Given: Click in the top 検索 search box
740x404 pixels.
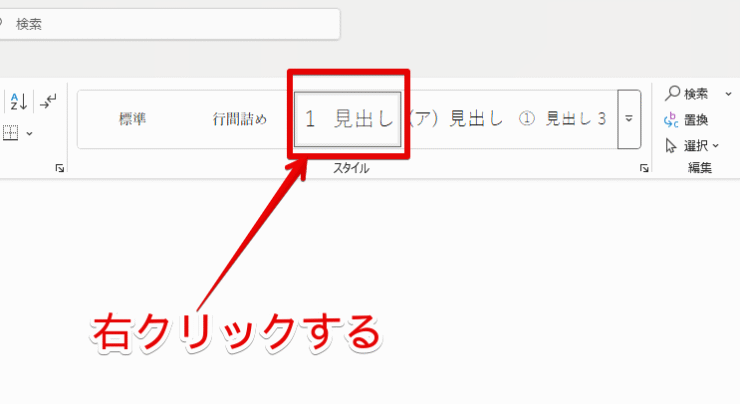Looking at the screenshot, I should [169, 24].
